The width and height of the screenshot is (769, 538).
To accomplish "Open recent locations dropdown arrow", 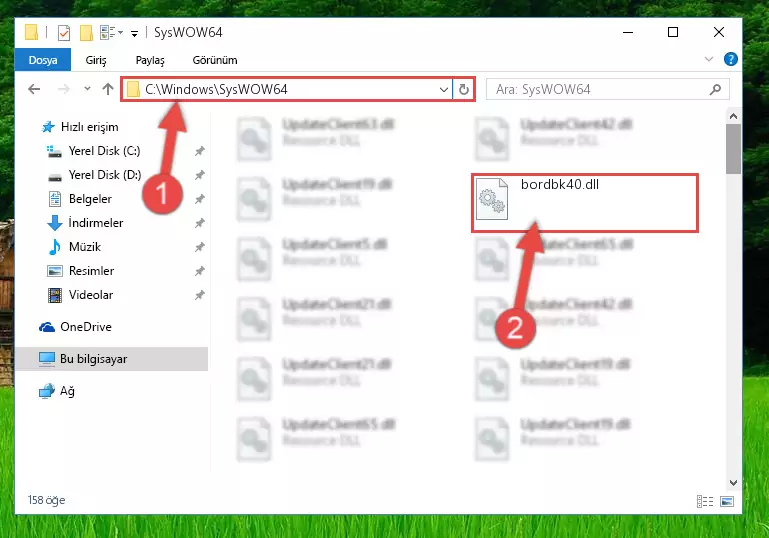I will [x=87, y=89].
